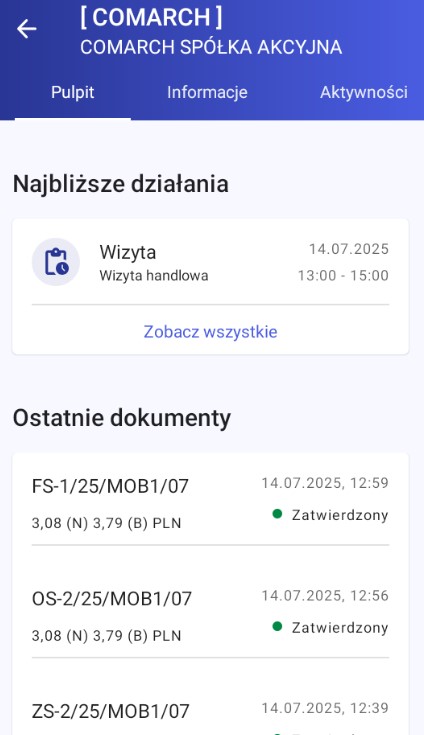This screenshot has height=735, width=424.
Task: Switch to the Pulpit tab
Action: [73, 92]
